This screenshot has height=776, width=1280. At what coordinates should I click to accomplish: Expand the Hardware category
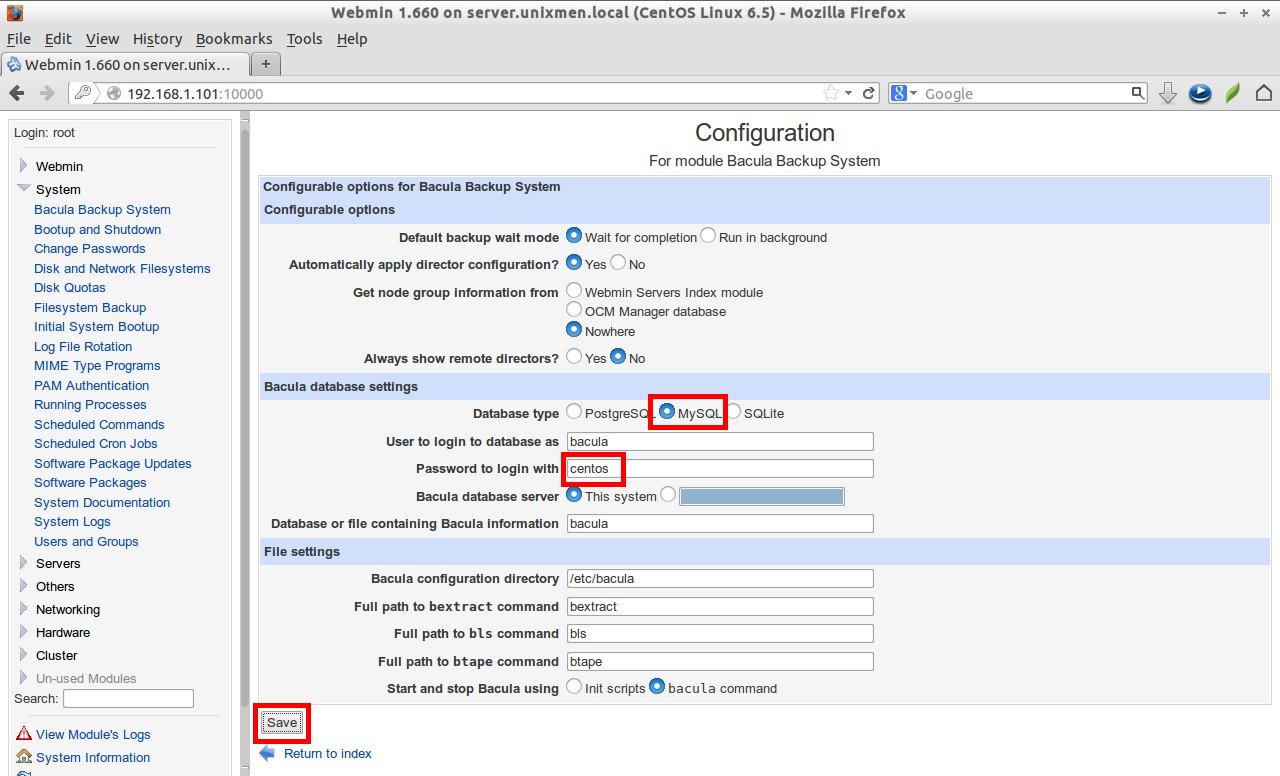point(24,632)
